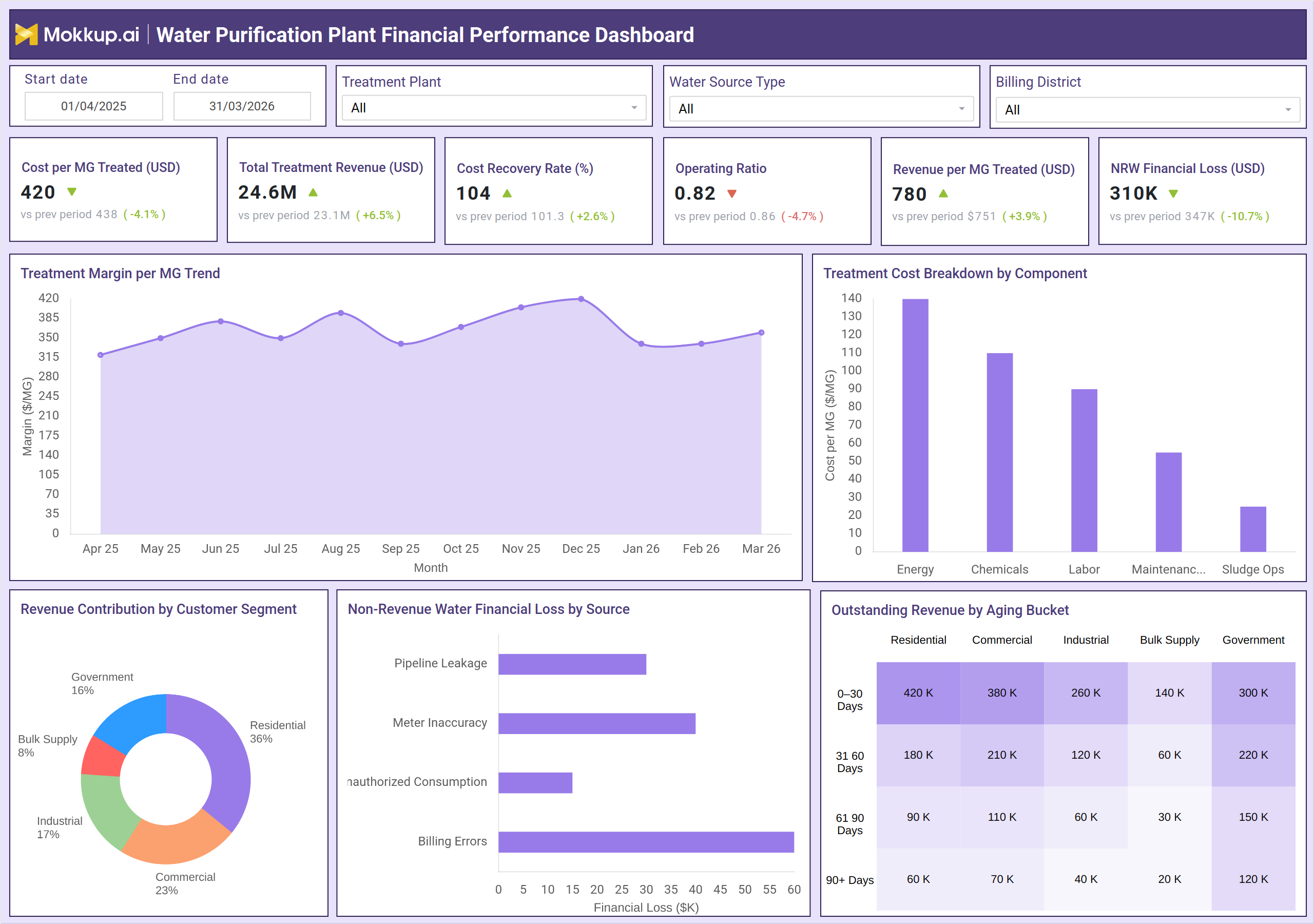Click the Outstanding Revenue by Aging Bucket title
1314x924 pixels.
(950, 610)
